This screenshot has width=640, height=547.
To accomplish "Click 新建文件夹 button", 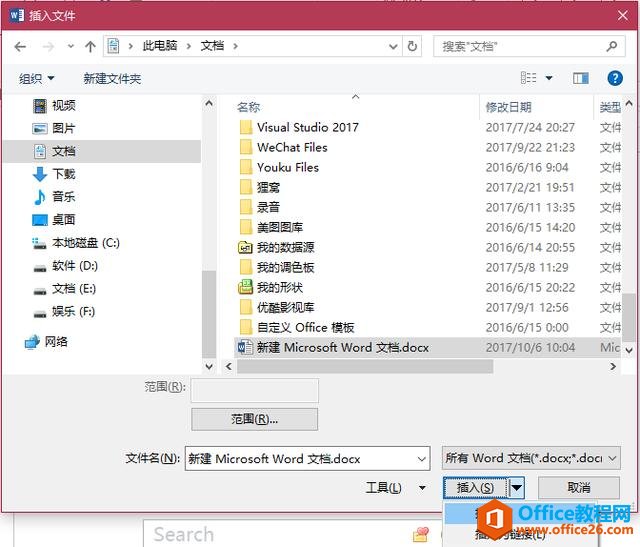I will (112, 78).
